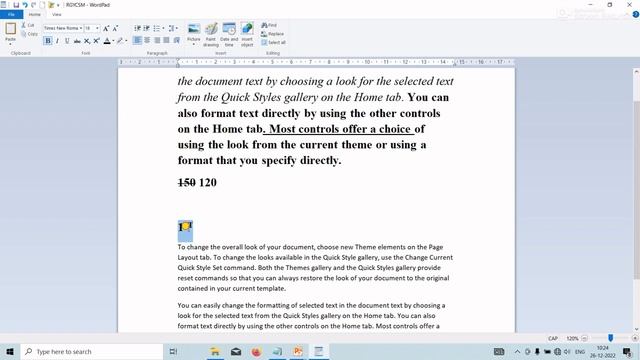Click the Shrink font icon

tap(116, 28)
